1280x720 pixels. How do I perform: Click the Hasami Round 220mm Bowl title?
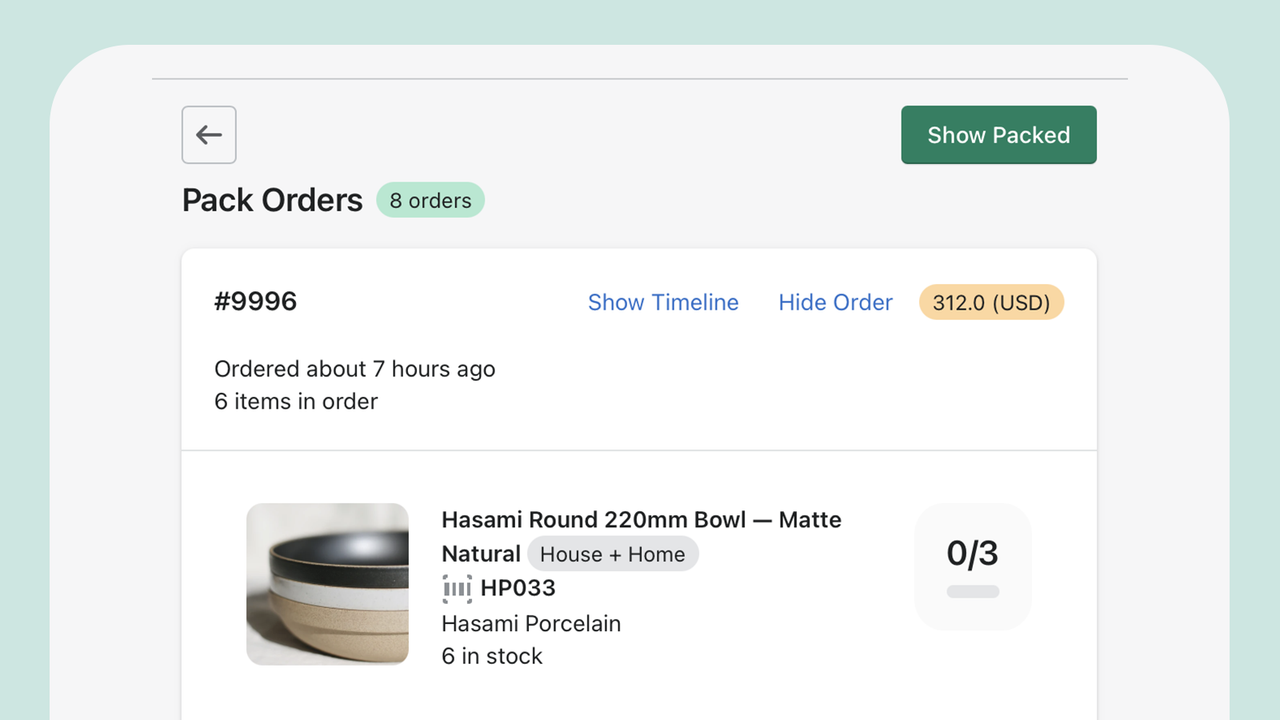point(594,520)
